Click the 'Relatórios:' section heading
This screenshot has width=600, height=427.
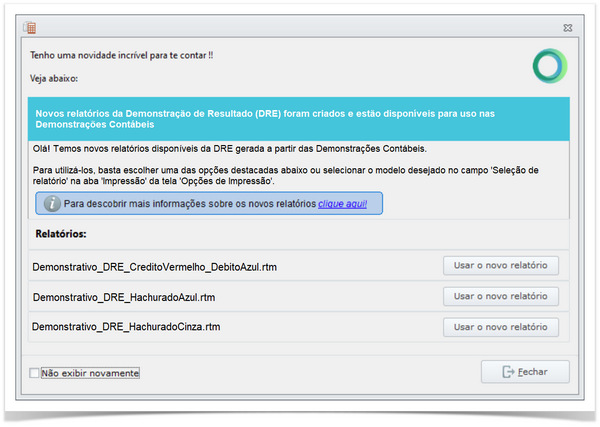pyautogui.click(x=62, y=234)
